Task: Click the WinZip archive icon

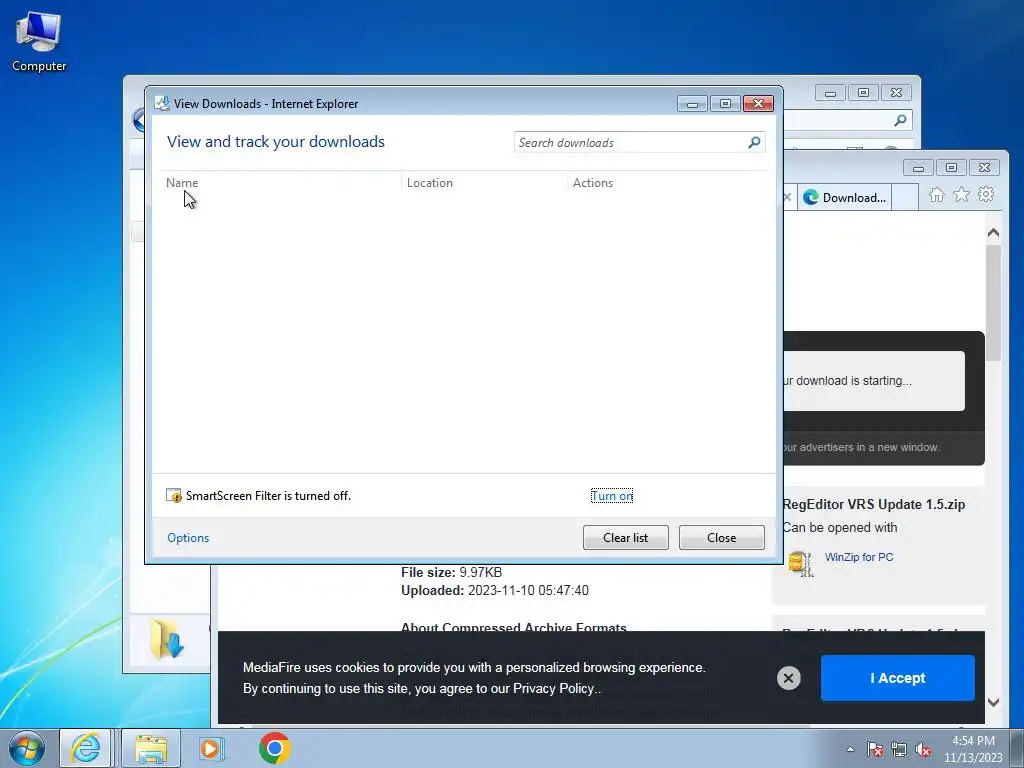Action: pos(800,564)
